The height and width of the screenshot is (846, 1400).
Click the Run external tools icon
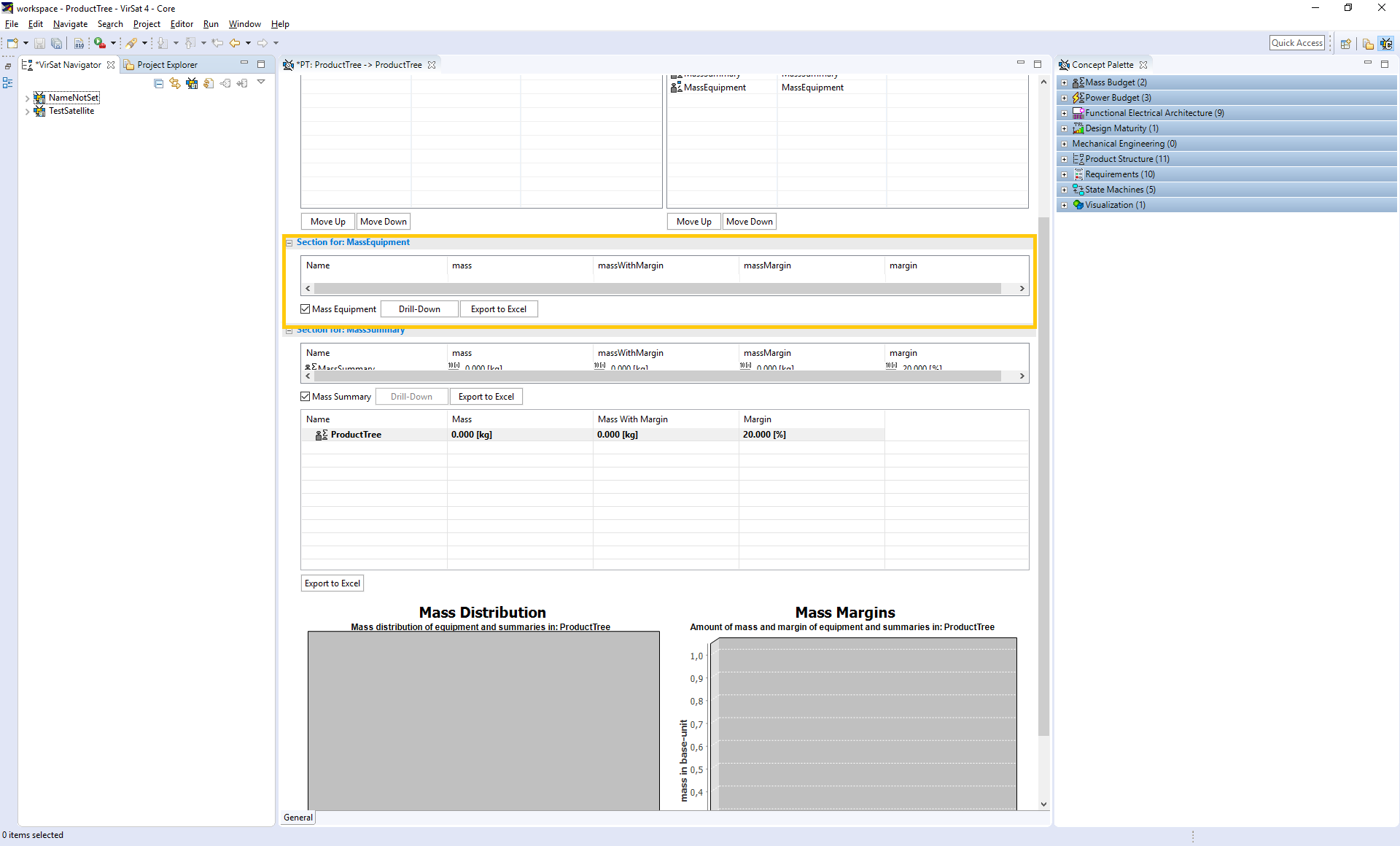point(100,44)
